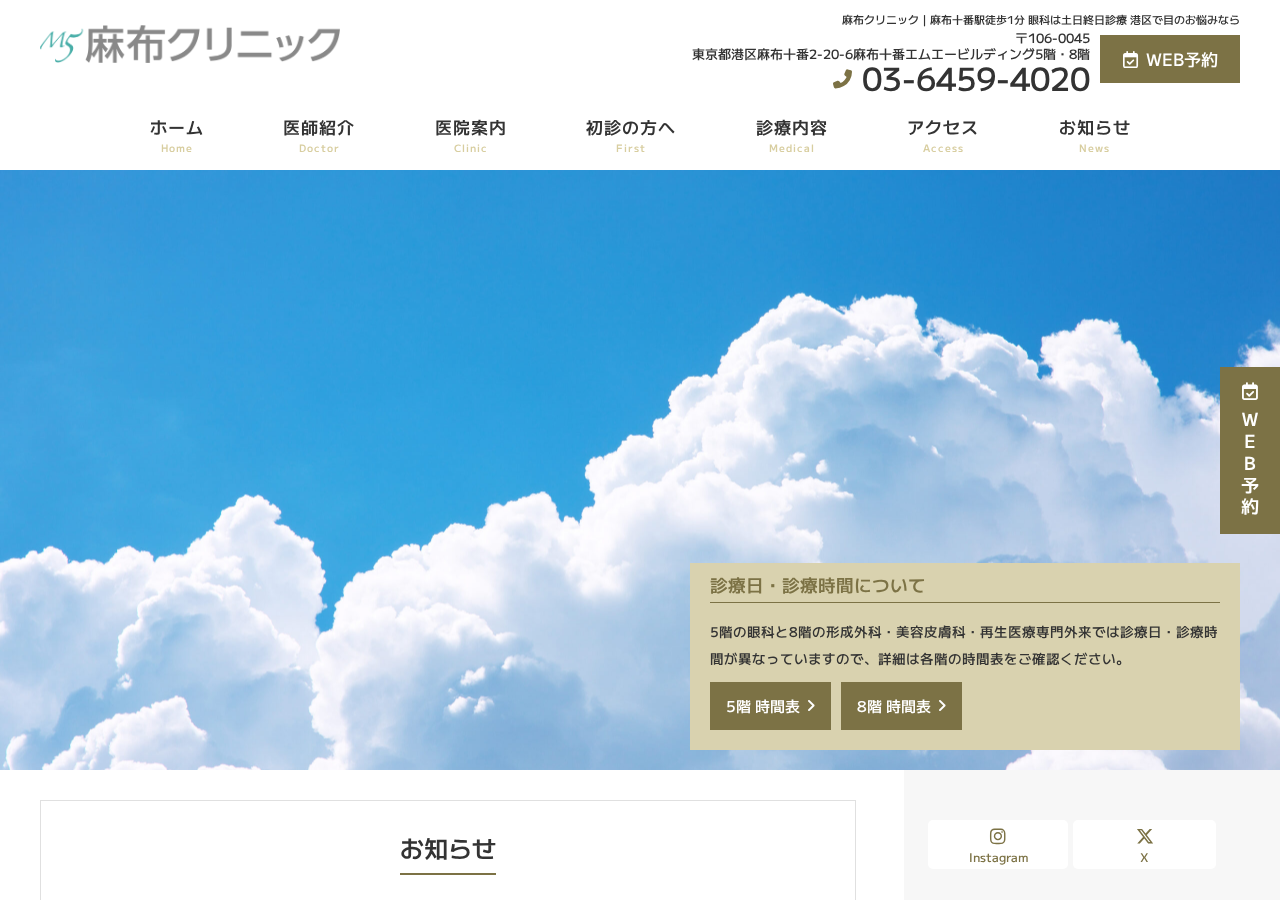Click the calendar icon on side WEB予約 tab
The width and height of the screenshot is (1280, 900).
(1250, 391)
